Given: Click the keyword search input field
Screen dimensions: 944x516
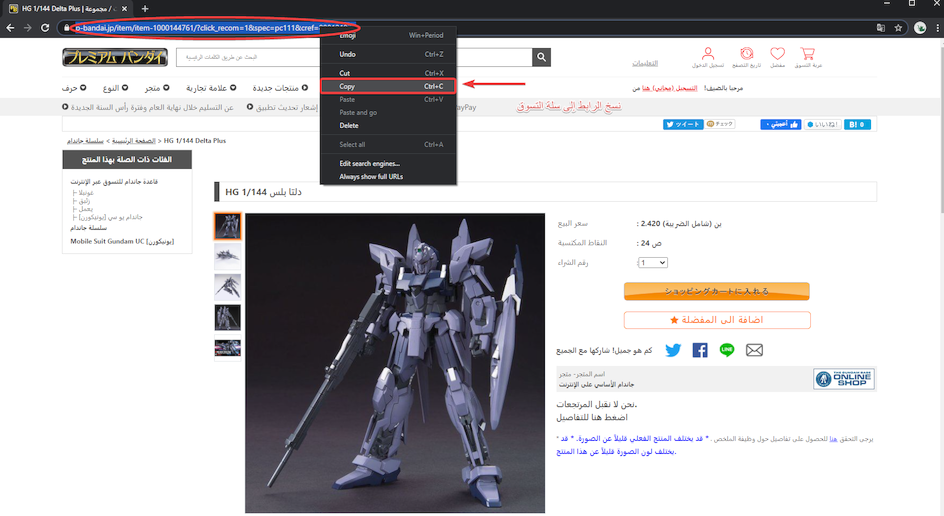Looking at the screenshot, I should pyautogui.click(x=354, y=57).
